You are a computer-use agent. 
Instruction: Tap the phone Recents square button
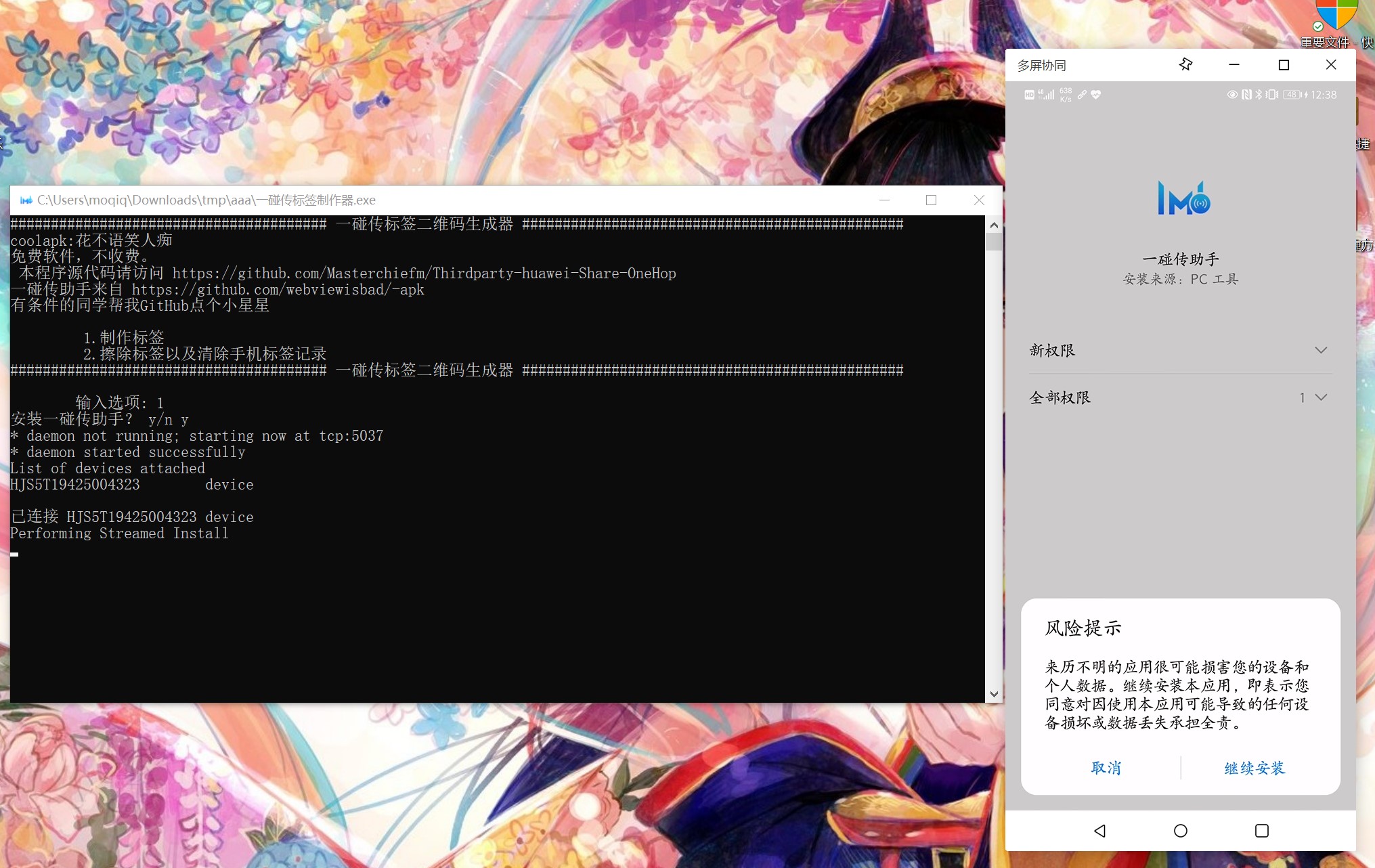(1262, 831)
